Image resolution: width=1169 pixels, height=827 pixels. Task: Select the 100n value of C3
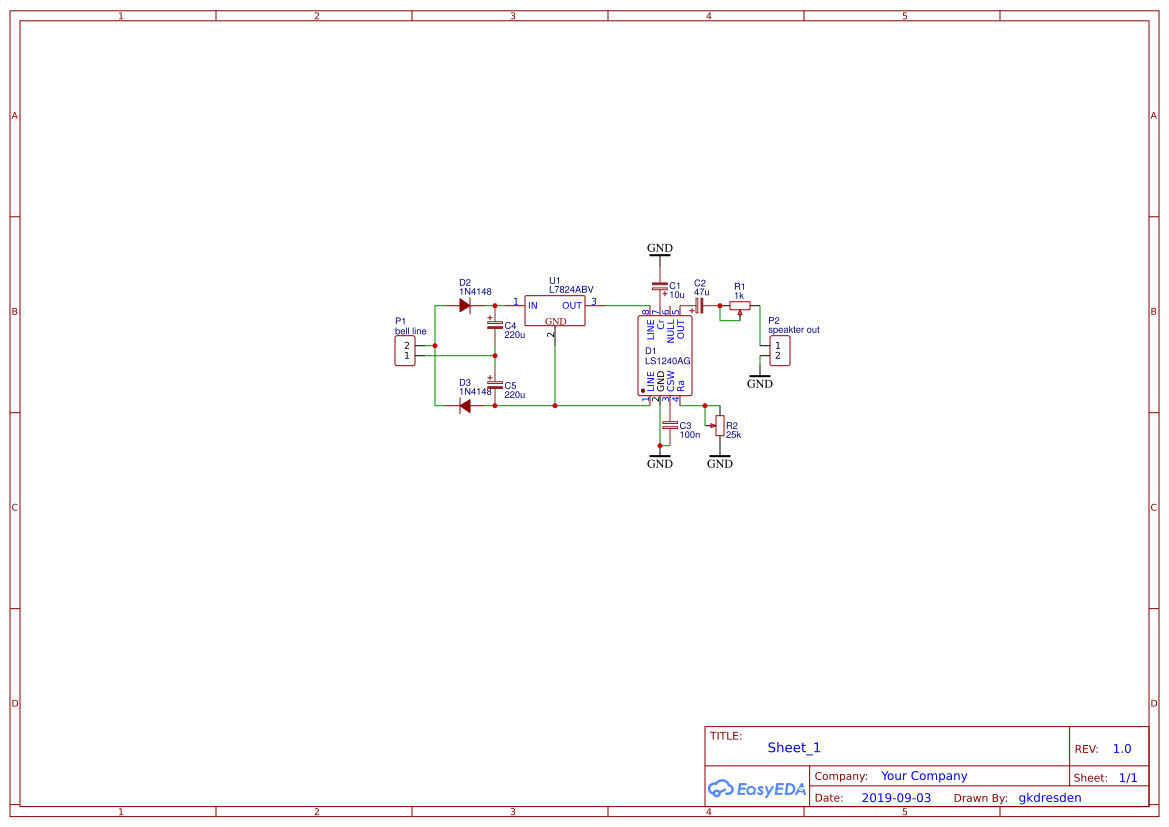690,435
